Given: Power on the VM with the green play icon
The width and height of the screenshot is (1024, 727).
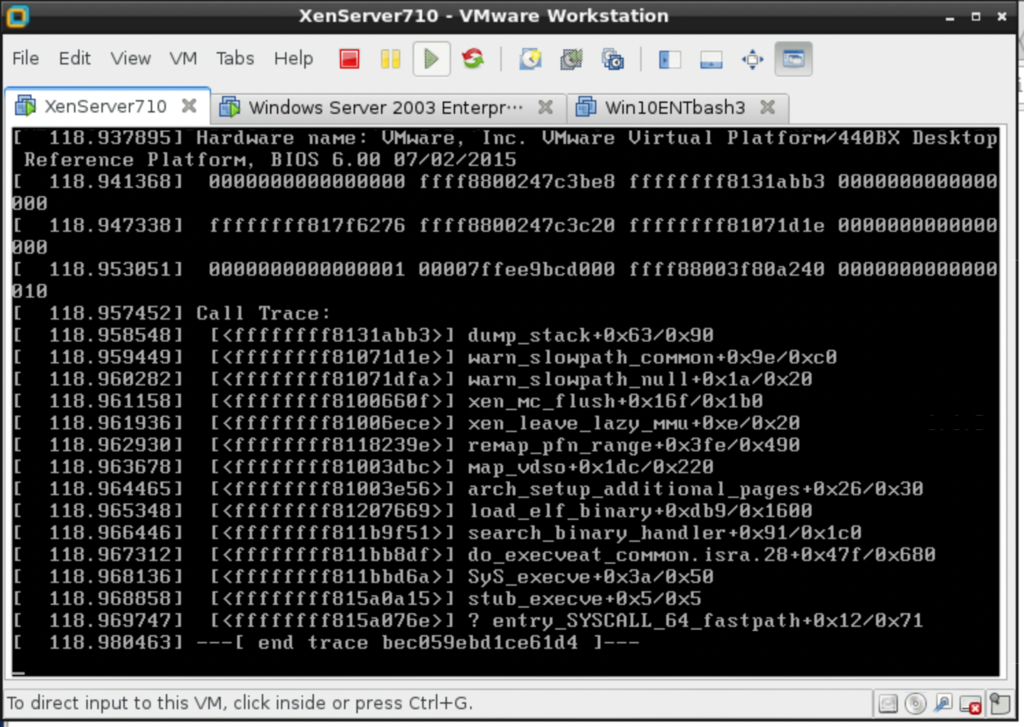Looking at the screenshot, I should [x=431, y=59].
